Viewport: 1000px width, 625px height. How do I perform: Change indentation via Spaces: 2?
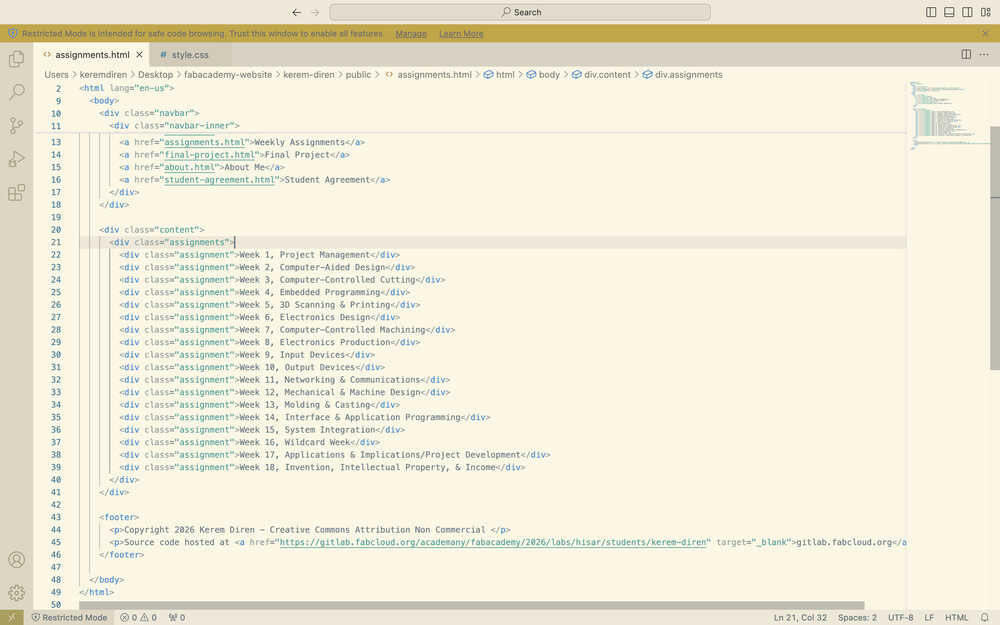(x=857, y=617)
